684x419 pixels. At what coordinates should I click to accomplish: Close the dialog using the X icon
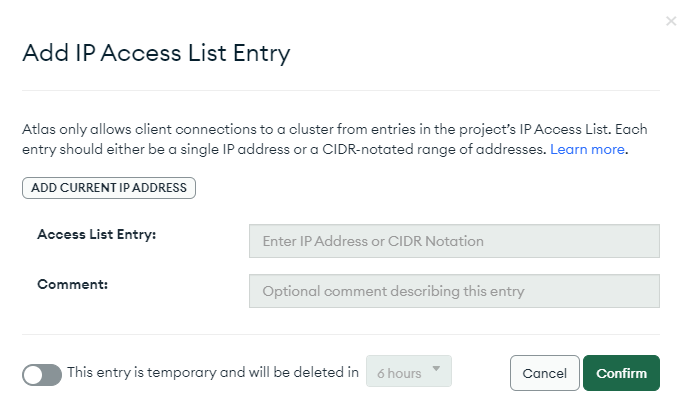[671, 21]
